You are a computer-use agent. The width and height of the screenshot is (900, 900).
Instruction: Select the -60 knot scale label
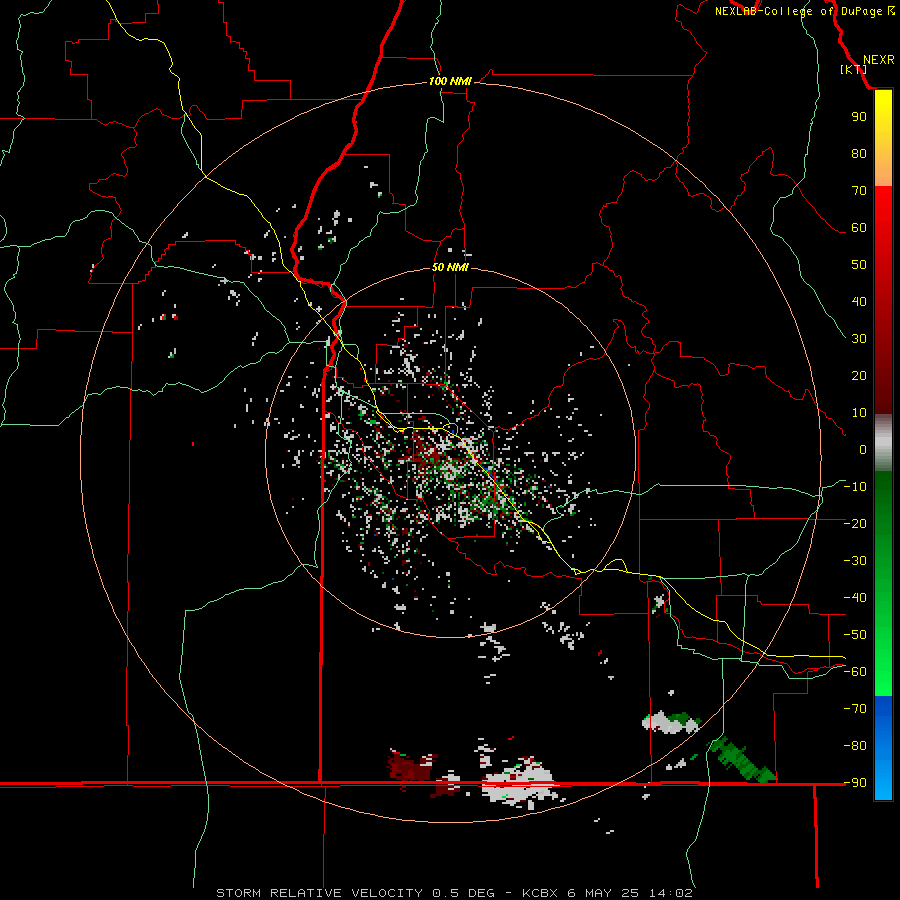coord(855,672)
